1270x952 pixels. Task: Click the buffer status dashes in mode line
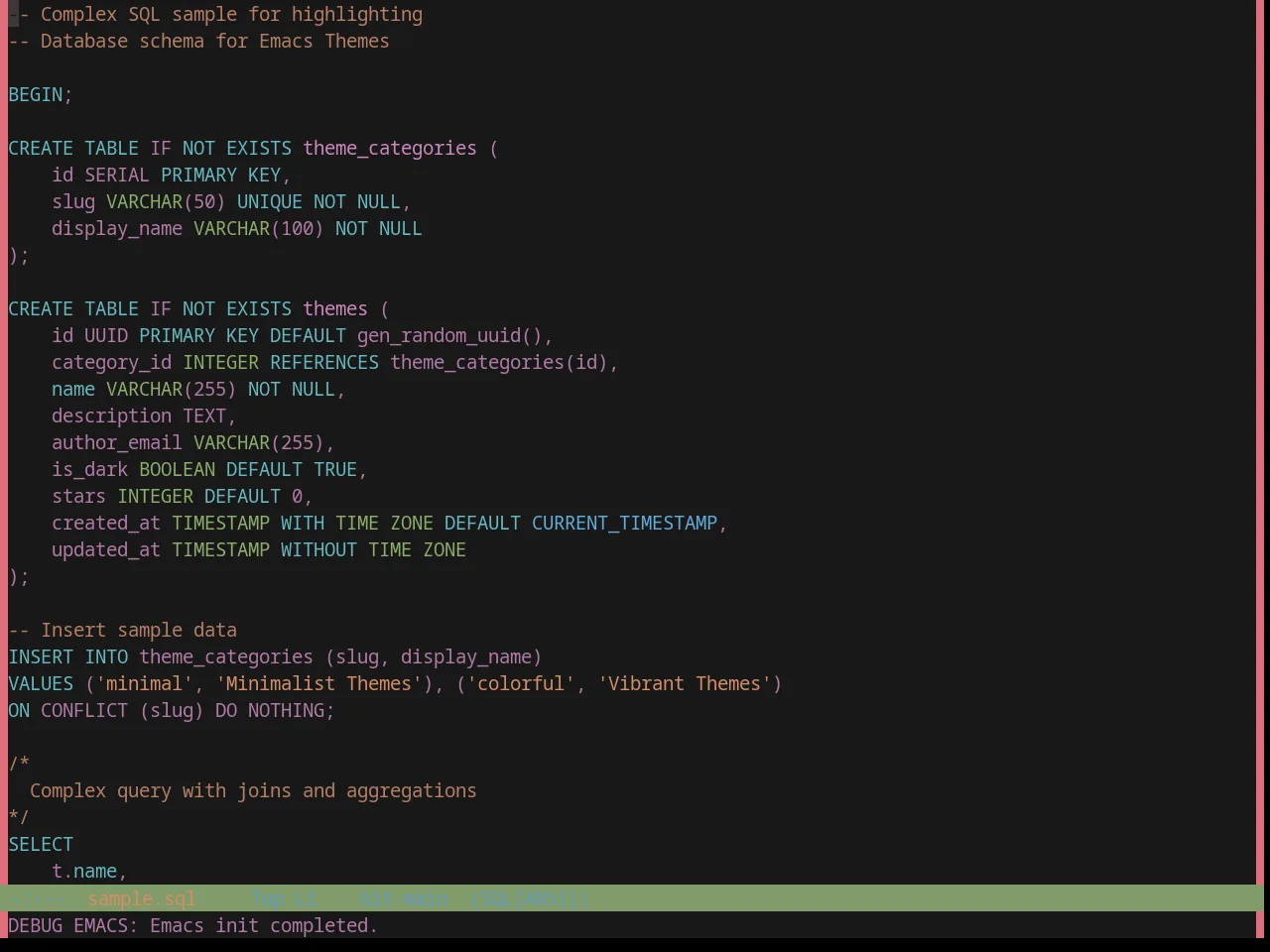(37, 898)
